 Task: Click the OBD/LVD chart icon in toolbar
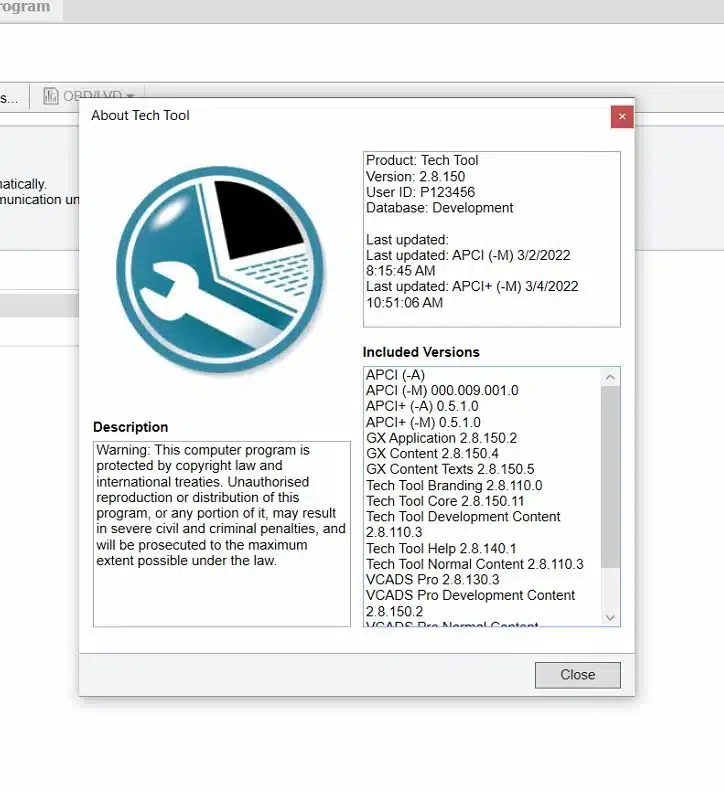51,96
